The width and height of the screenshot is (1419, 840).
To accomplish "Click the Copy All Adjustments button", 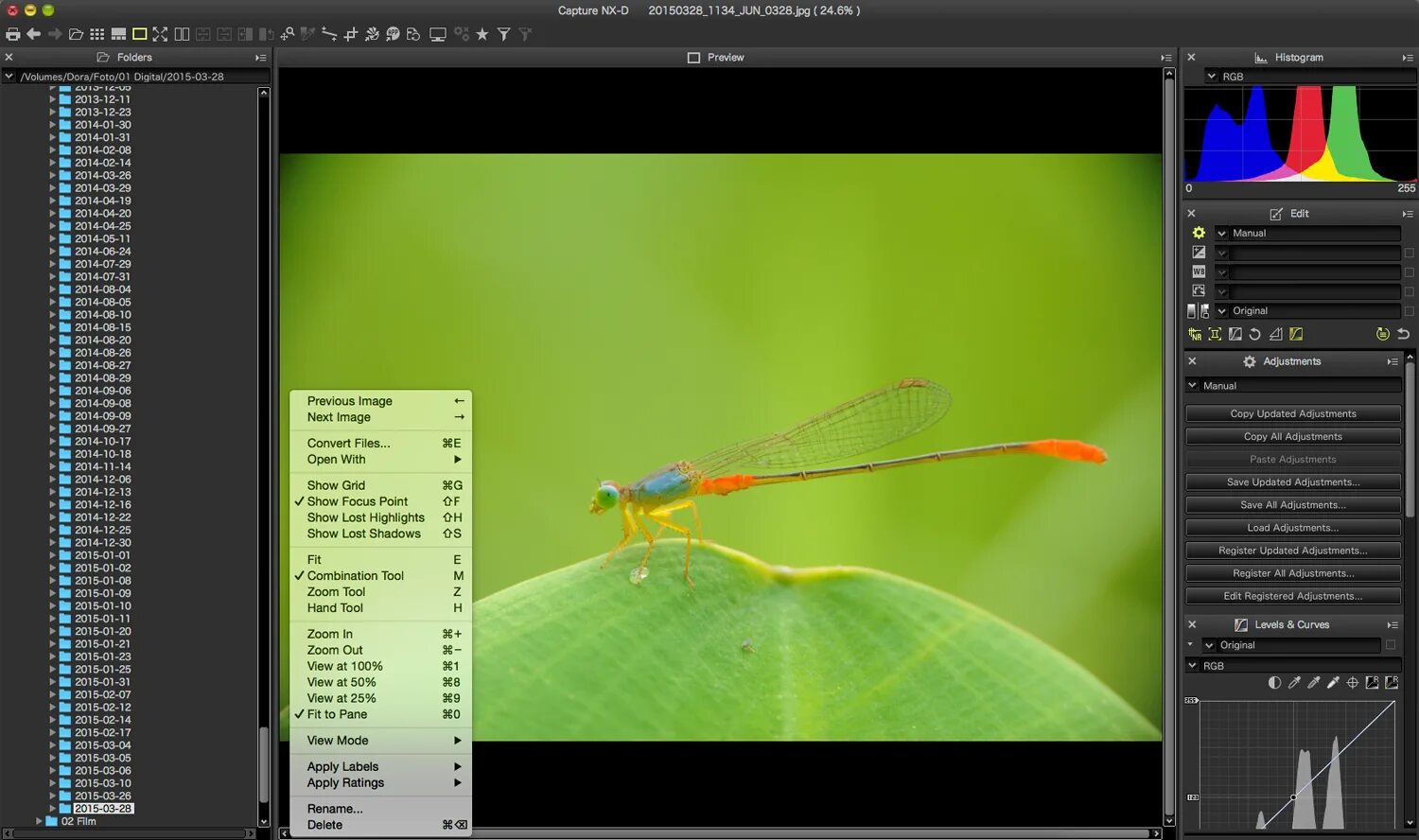I will (1293, 436).
